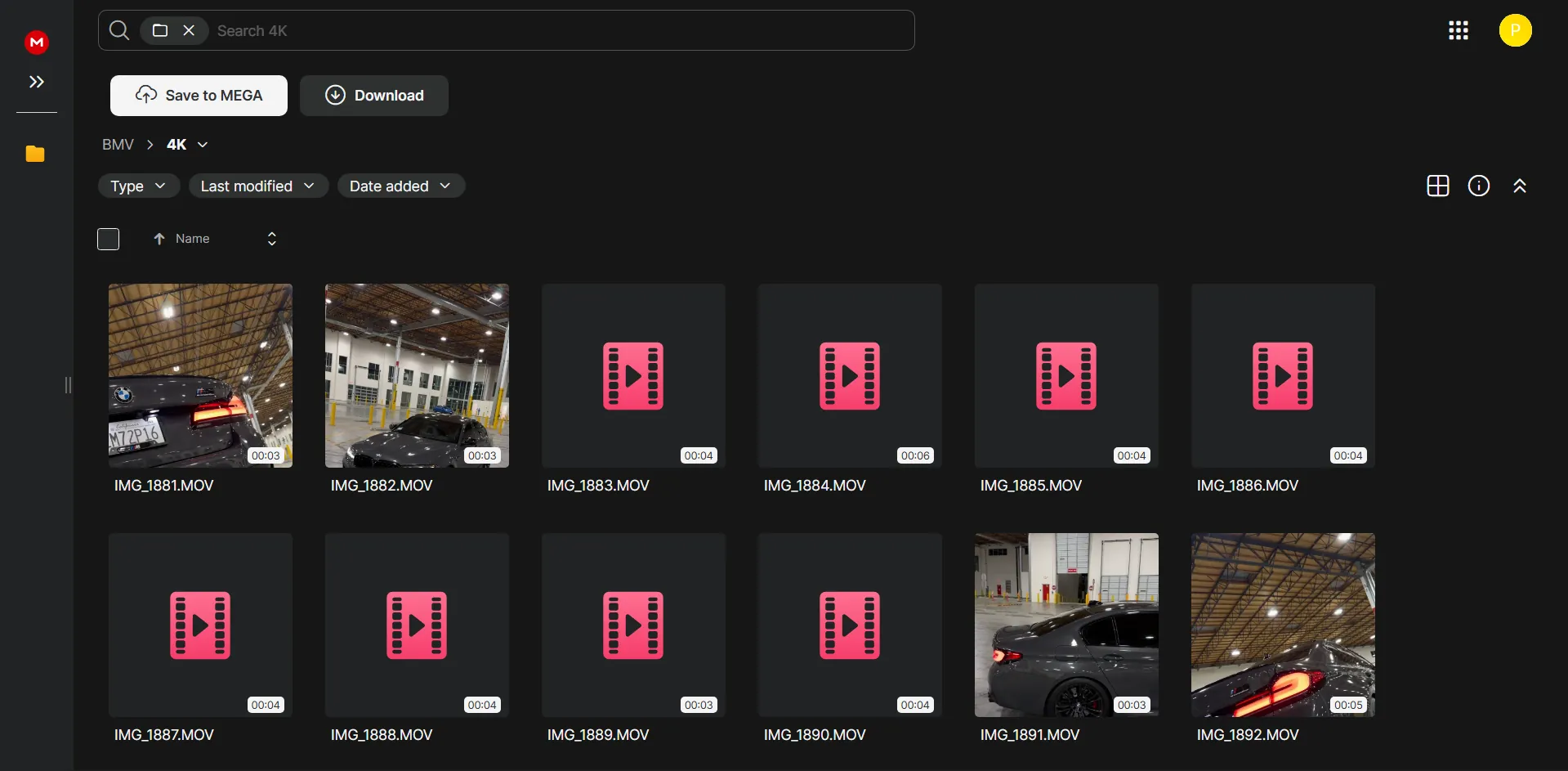The image size is (1568, 771).
Task: Expand the sidebar with double-arrow icon
Action: (37, 82)
